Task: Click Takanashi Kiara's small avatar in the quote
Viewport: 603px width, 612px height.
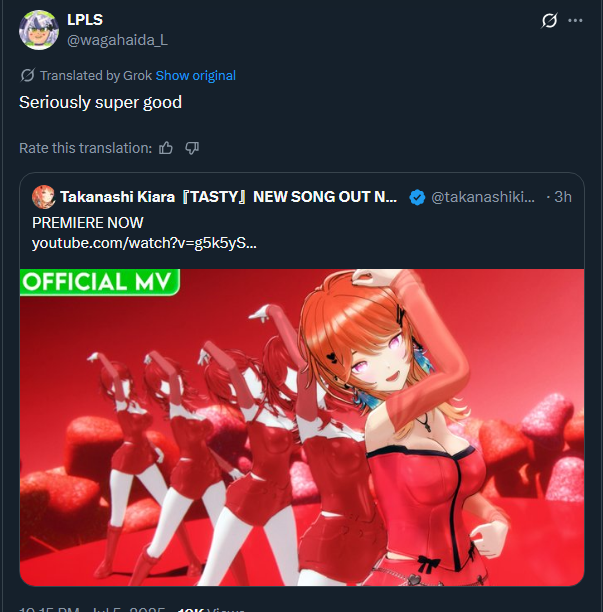Action: pos(43,197)
